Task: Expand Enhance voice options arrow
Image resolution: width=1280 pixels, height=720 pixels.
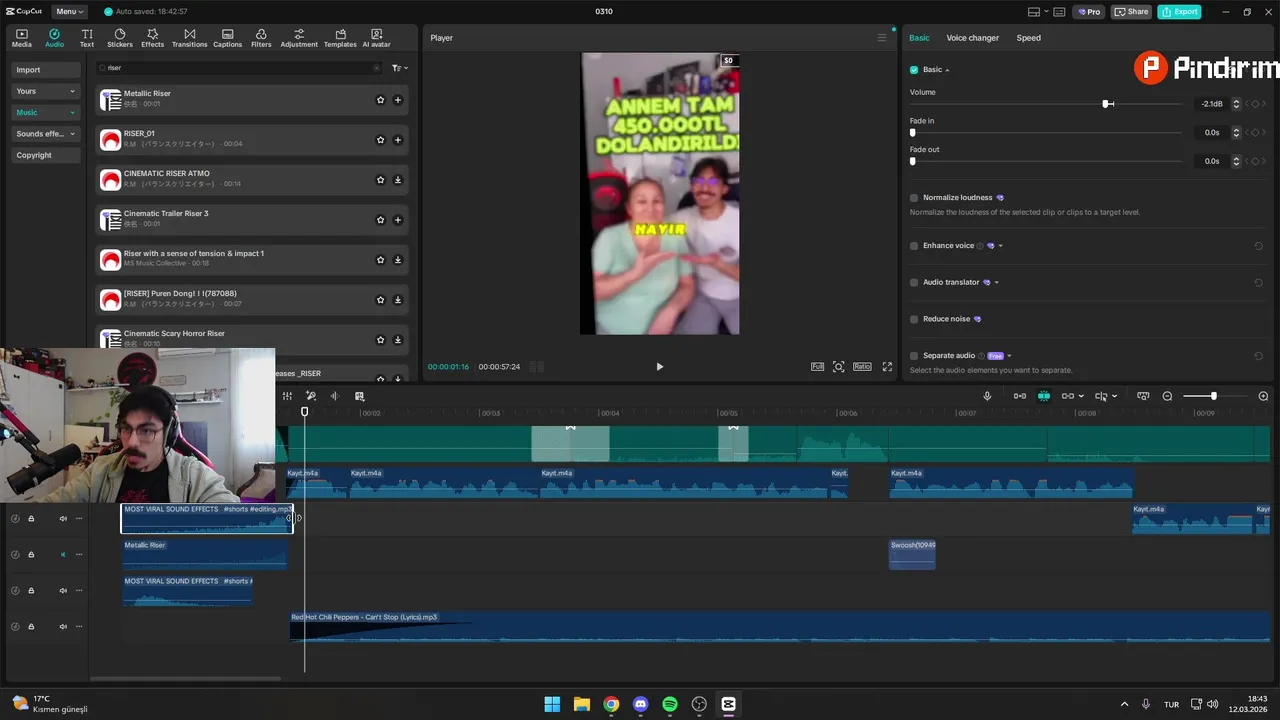Action: coord(1000,246)
